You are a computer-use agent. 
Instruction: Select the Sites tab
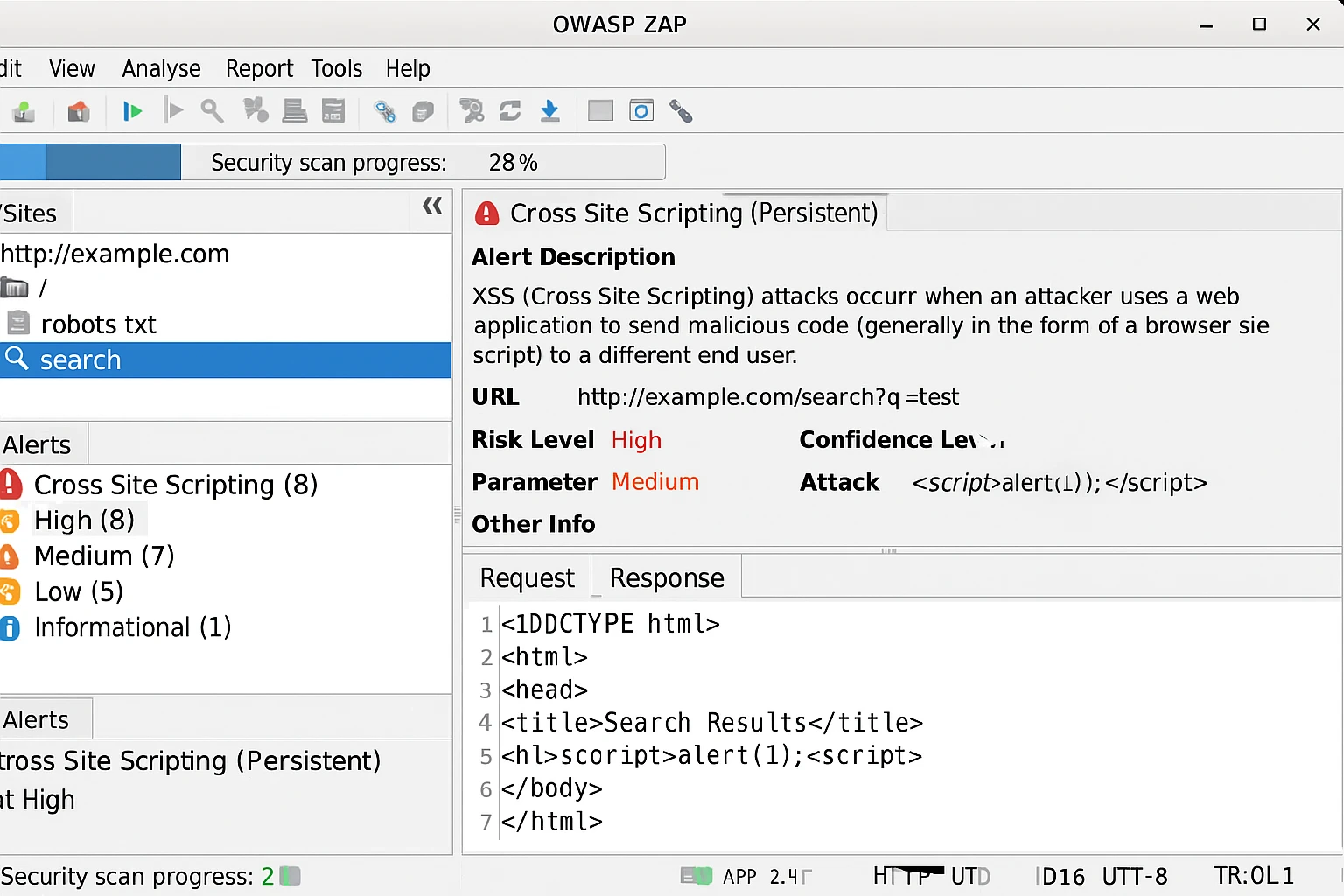click(35, 213)
